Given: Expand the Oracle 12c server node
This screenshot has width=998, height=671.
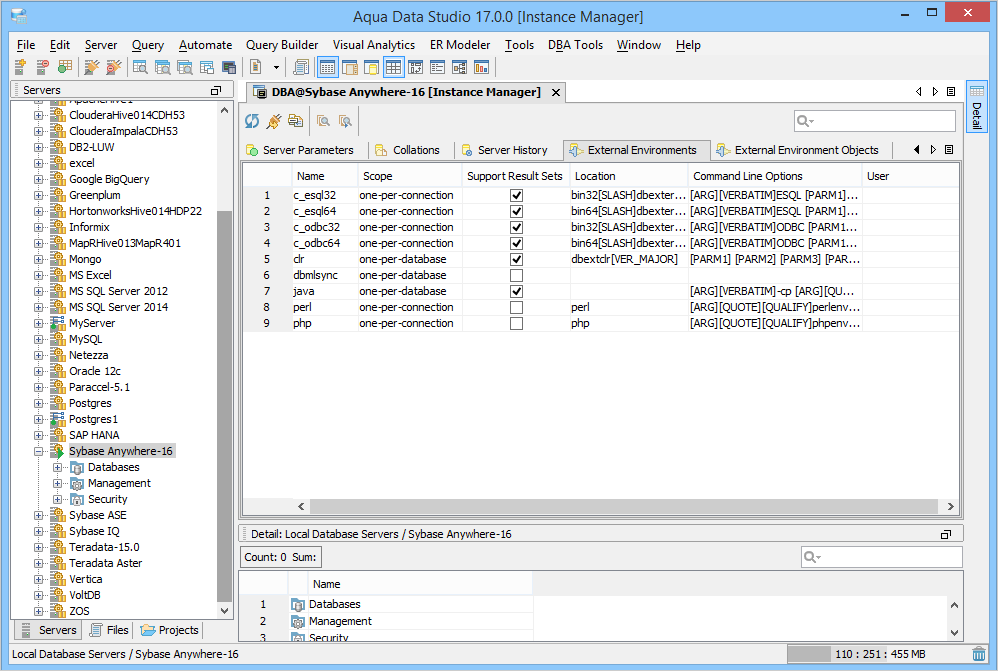Looking at the screenshot, I should (39, 372).
